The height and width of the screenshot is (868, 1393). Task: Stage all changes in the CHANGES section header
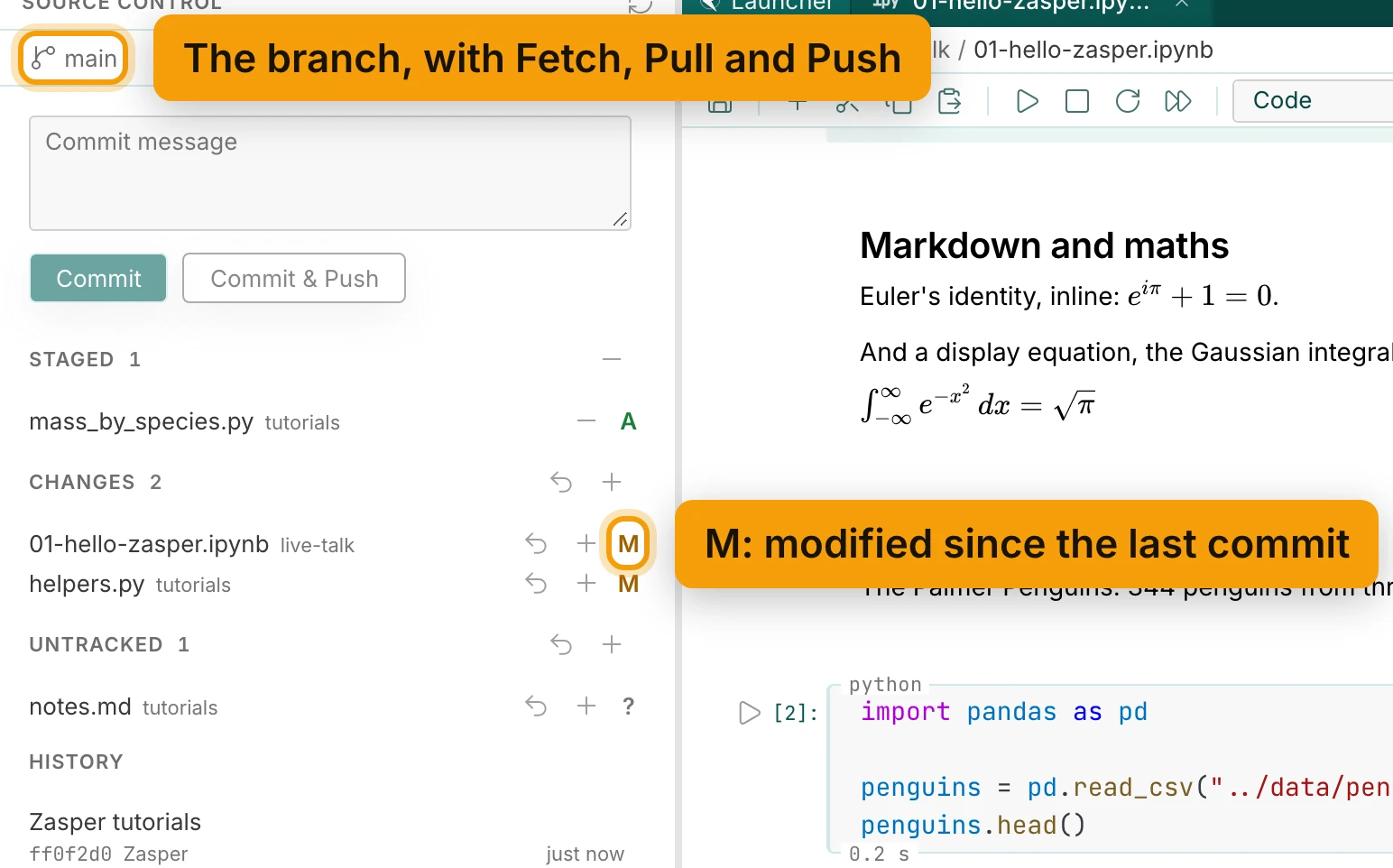point(612,482)
